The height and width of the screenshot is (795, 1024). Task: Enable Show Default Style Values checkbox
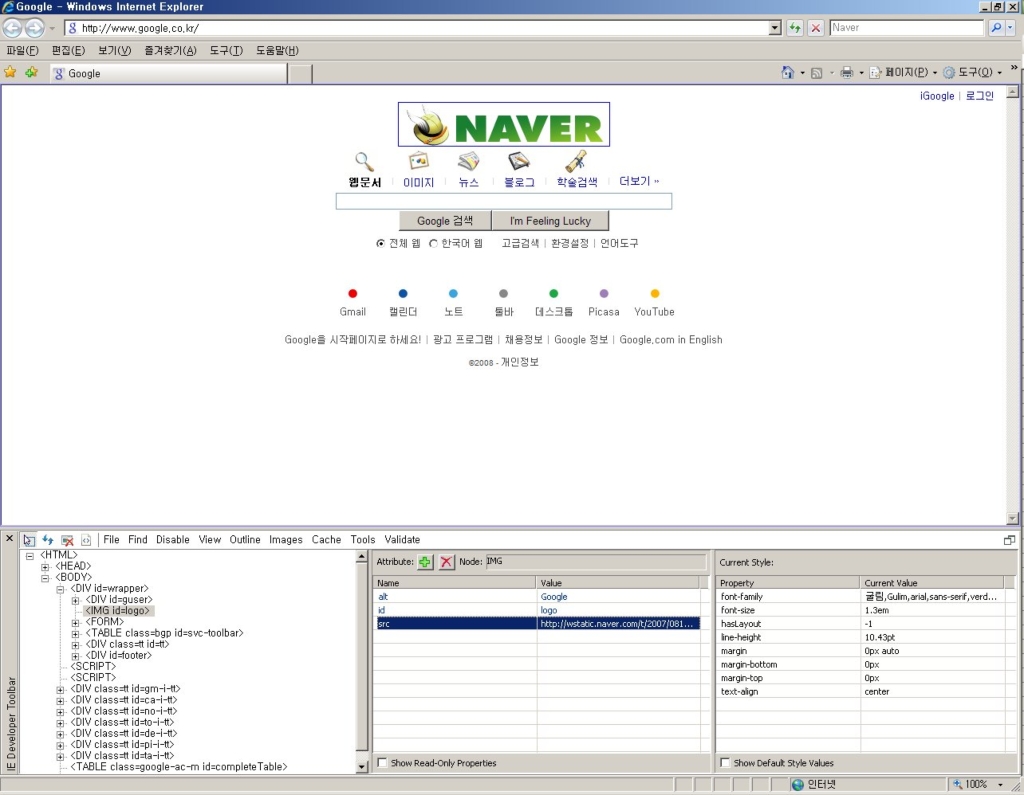725,762
